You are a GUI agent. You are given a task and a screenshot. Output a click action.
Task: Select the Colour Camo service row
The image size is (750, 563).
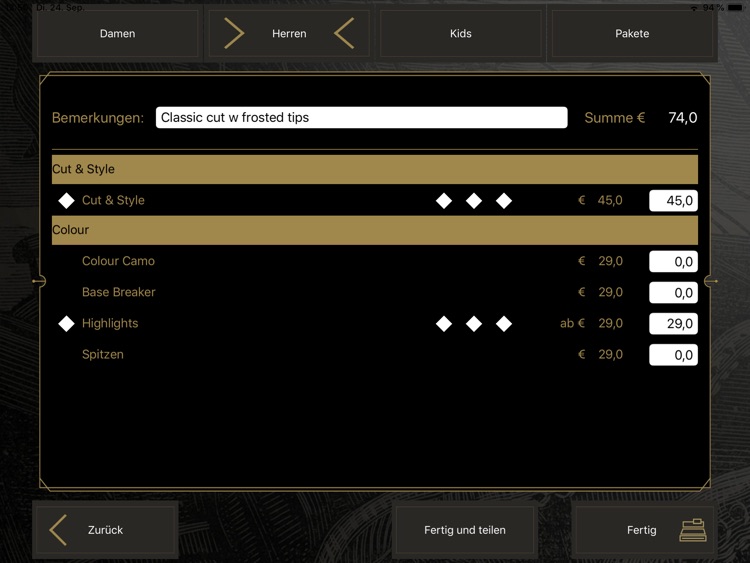click(x=375, y=261)
